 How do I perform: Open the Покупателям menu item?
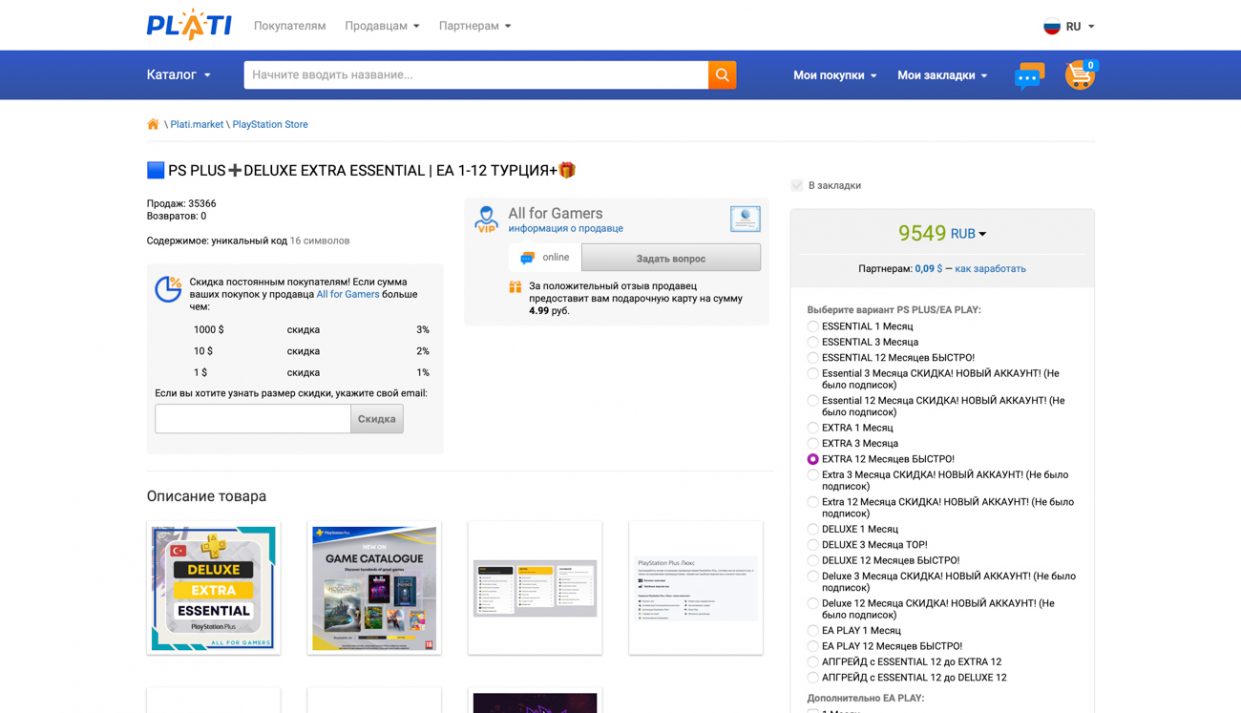tap(290, 26)
